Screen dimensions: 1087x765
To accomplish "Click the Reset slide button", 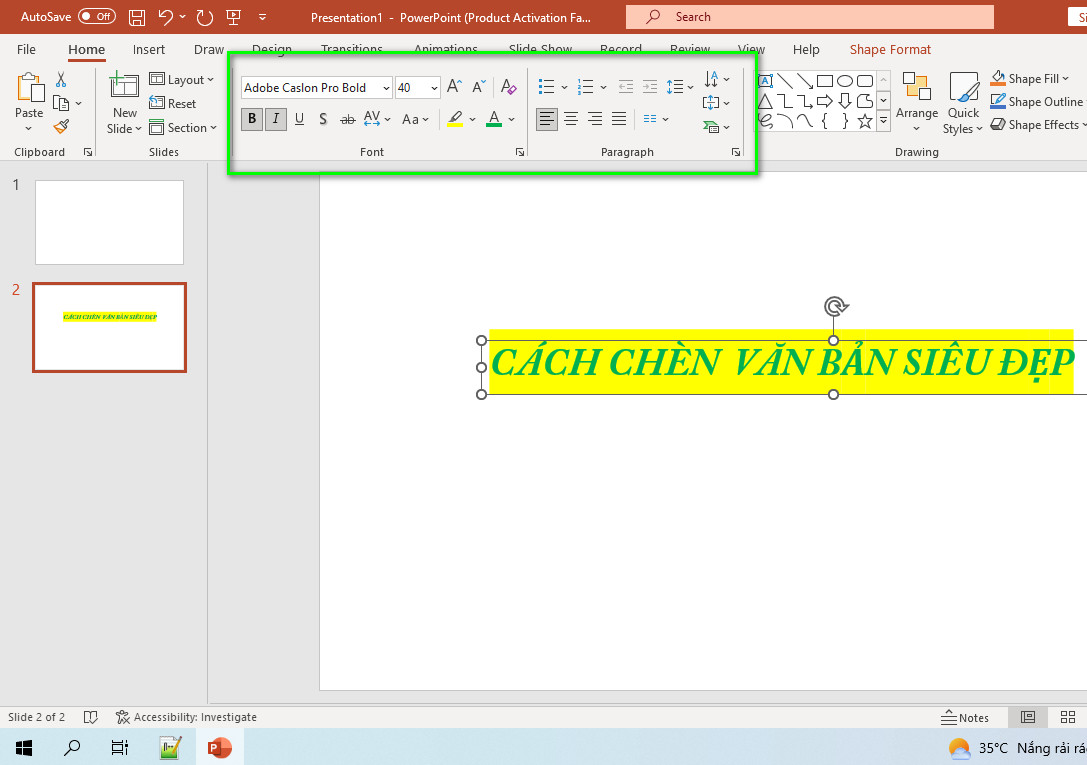I will coord(173,104).
